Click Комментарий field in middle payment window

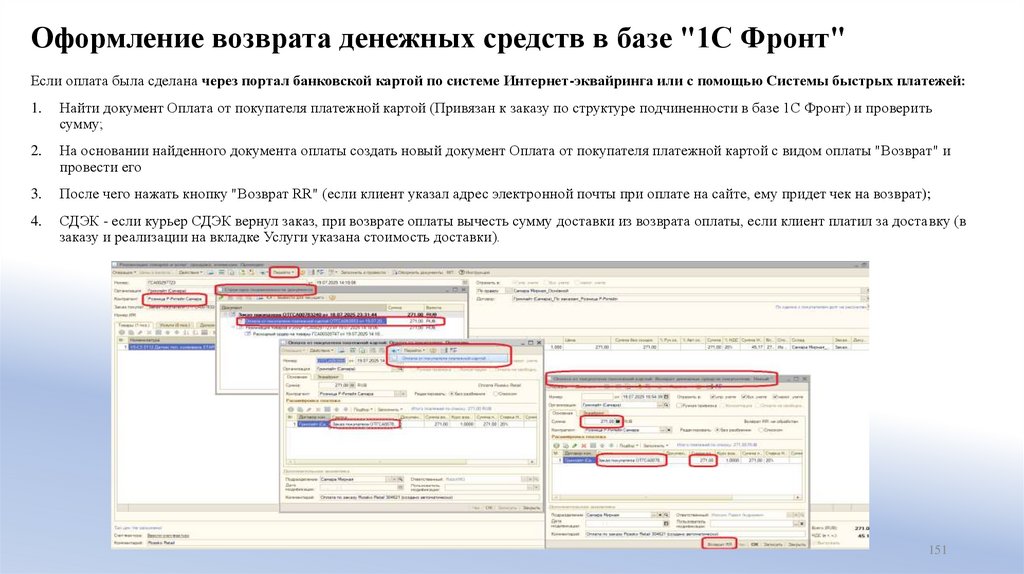pyautogui.click(x=429, y=498)
